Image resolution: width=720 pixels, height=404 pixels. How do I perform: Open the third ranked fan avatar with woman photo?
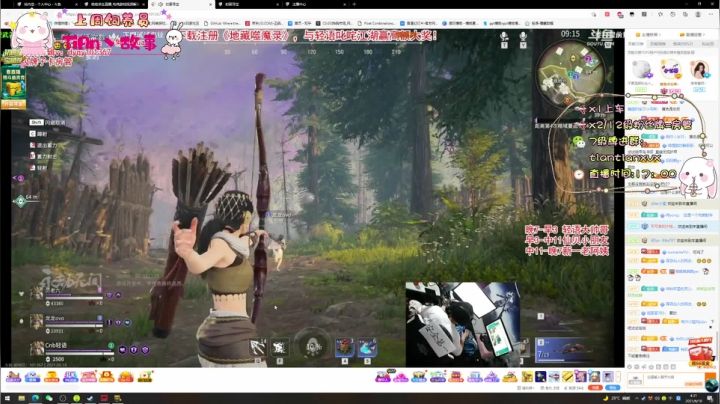point(699,70)
